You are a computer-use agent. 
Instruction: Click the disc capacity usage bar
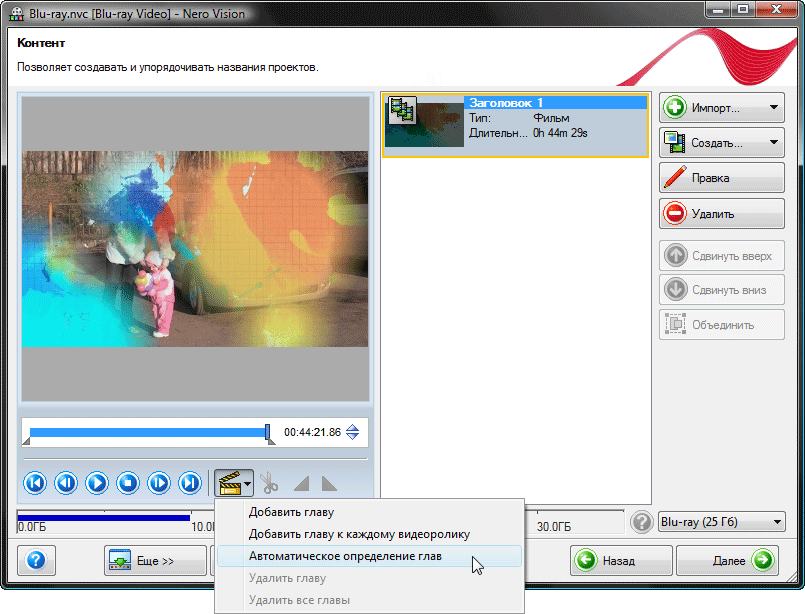click(x=104, y=518)
